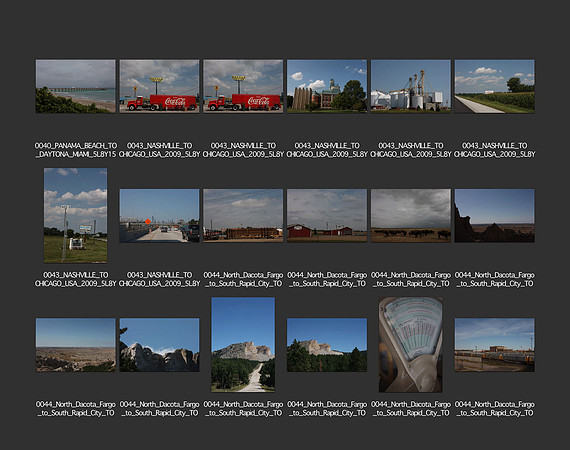Click the 0044_North_Dacota_Fargo label under the badlands panorama
The width and height of the screenshot is (570, 450).
[x=76, y=409]
